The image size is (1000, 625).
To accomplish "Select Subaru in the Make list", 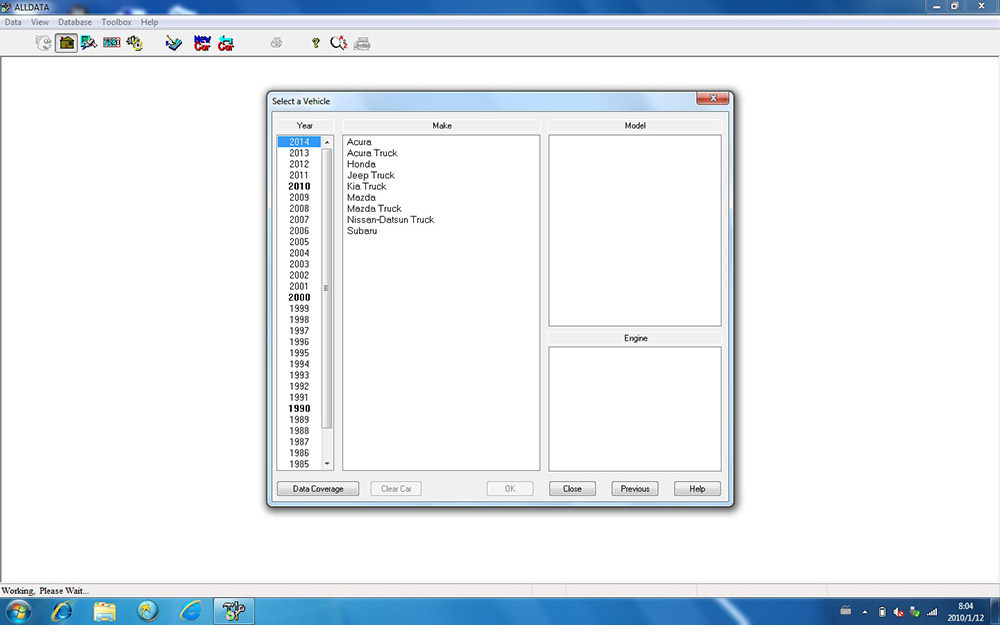I will point(362,231).
